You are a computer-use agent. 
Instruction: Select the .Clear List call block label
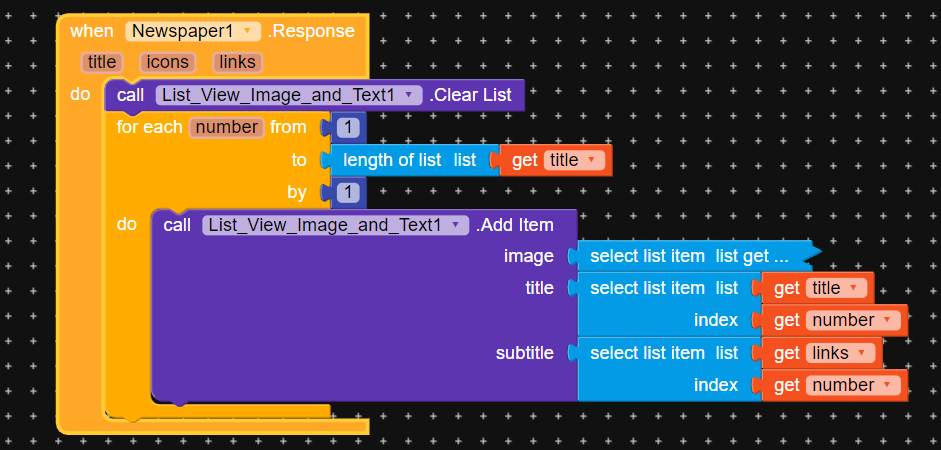[x=472, y=95]
